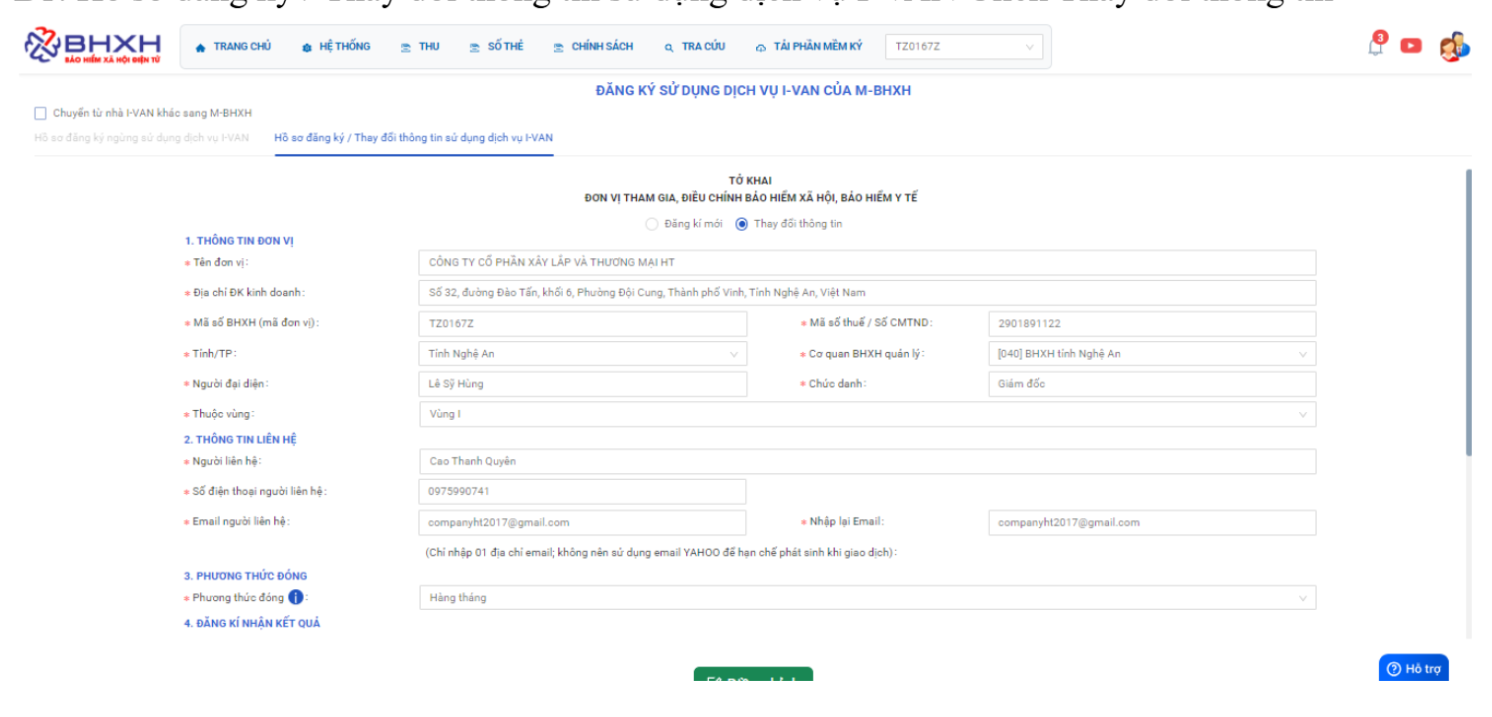
Task: Click the Người liên hệ input field
Action: [x=866, y=462]
